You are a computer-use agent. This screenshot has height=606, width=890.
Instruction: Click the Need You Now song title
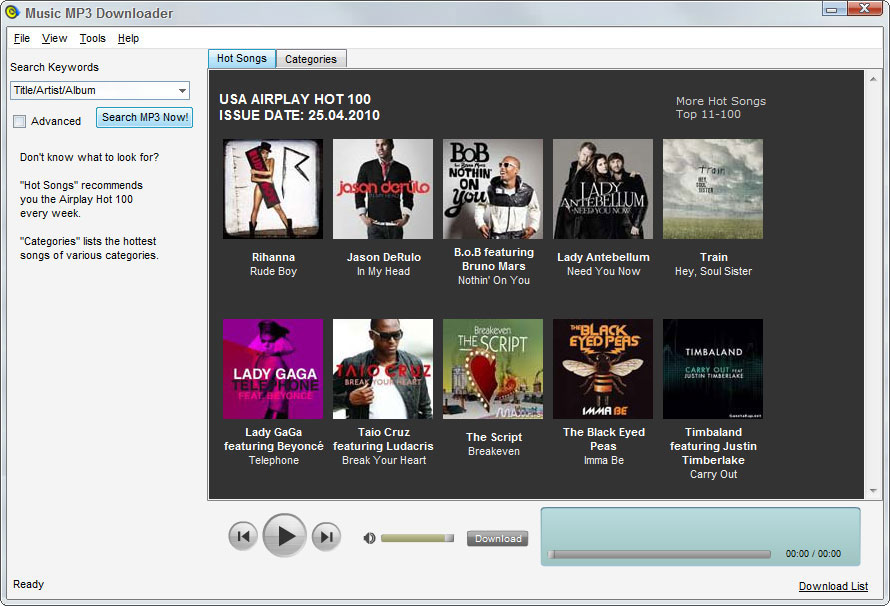(603, 271)
